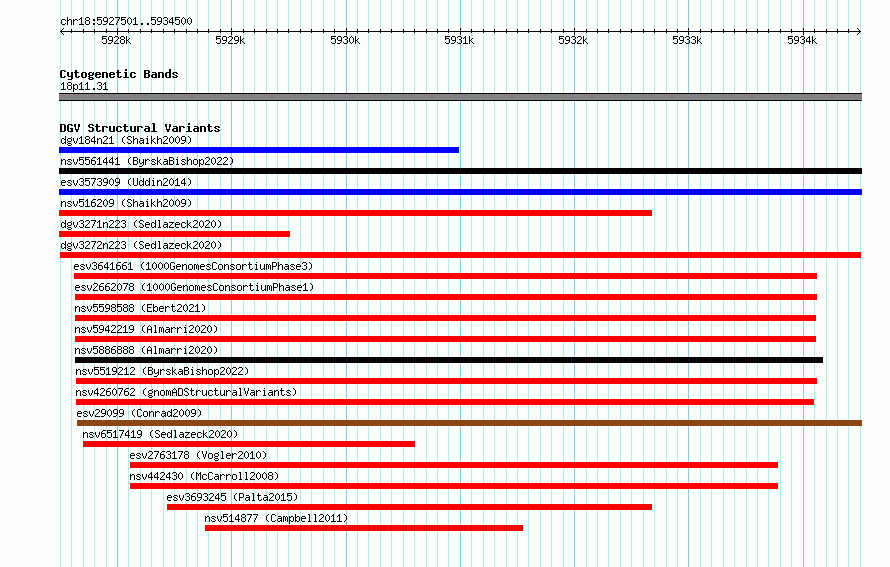Screen dimensions: 890x567
Task: Click the grey 18p11.31 cytogenetic band bar
Action: pyautogui.click(x=460, y=97)
